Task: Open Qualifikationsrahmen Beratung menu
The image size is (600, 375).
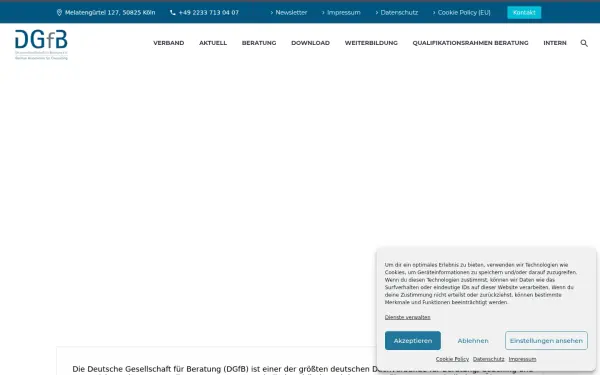Action: coord(470,43)
